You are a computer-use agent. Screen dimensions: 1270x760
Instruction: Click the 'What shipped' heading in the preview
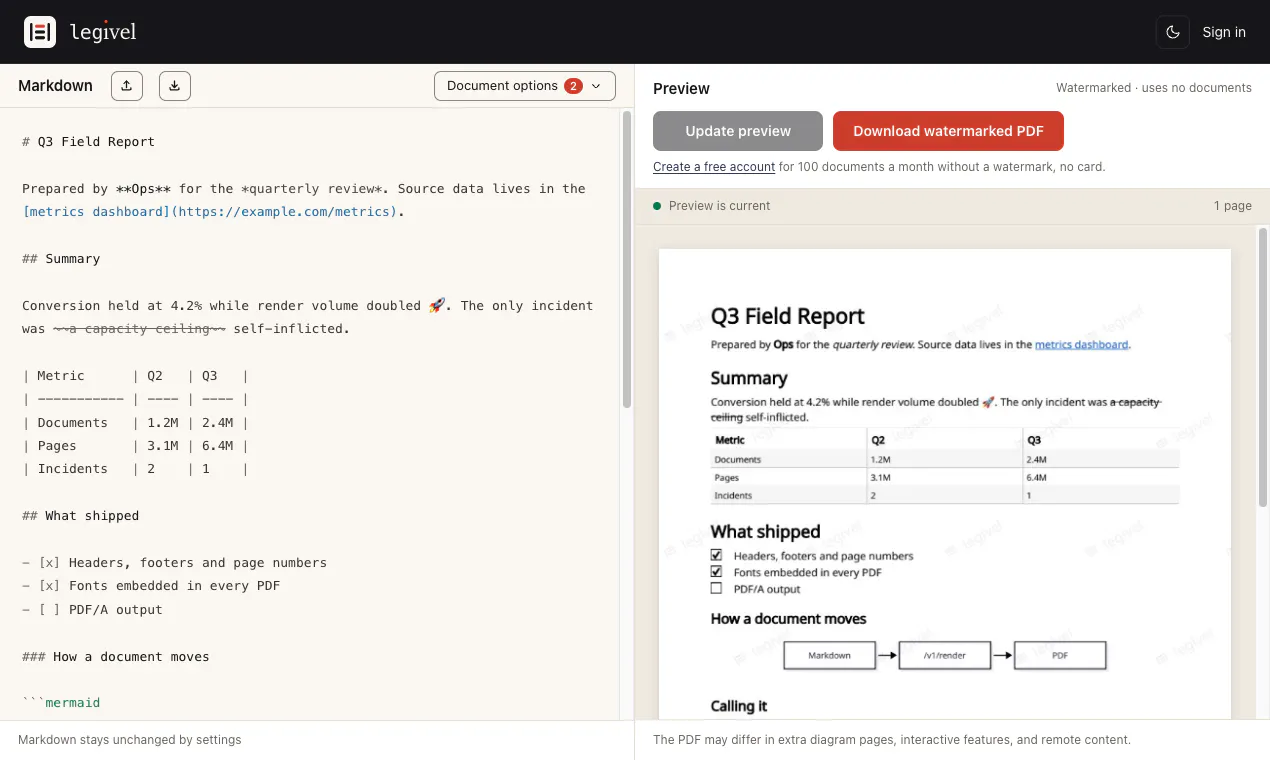click(x=765, y=532)
